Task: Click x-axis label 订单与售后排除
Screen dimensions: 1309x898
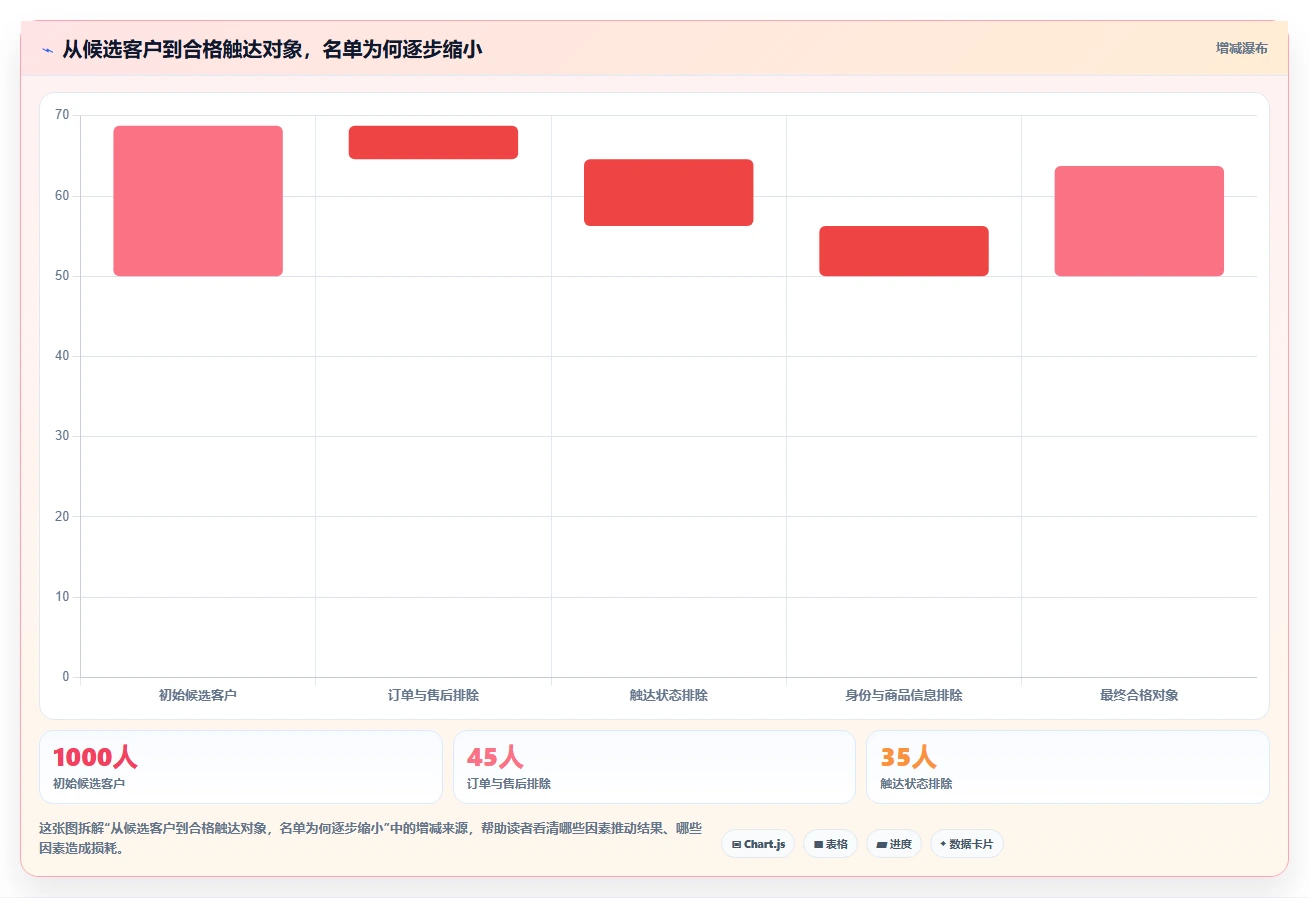Action: pos(433,695)
